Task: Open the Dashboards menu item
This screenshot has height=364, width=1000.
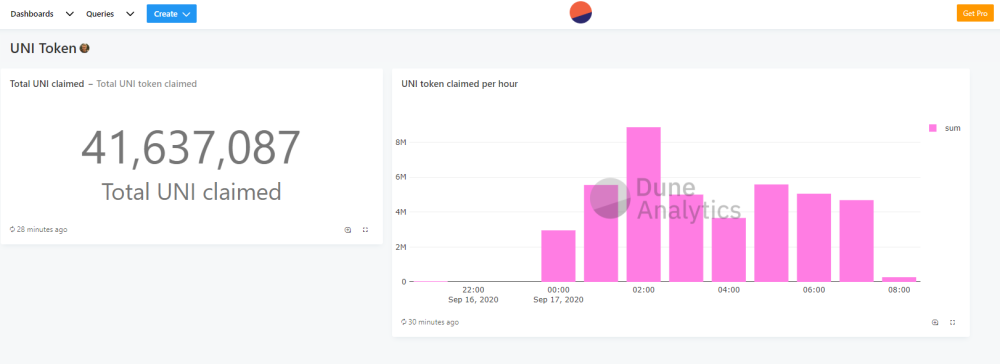Action: click(32, 14)
